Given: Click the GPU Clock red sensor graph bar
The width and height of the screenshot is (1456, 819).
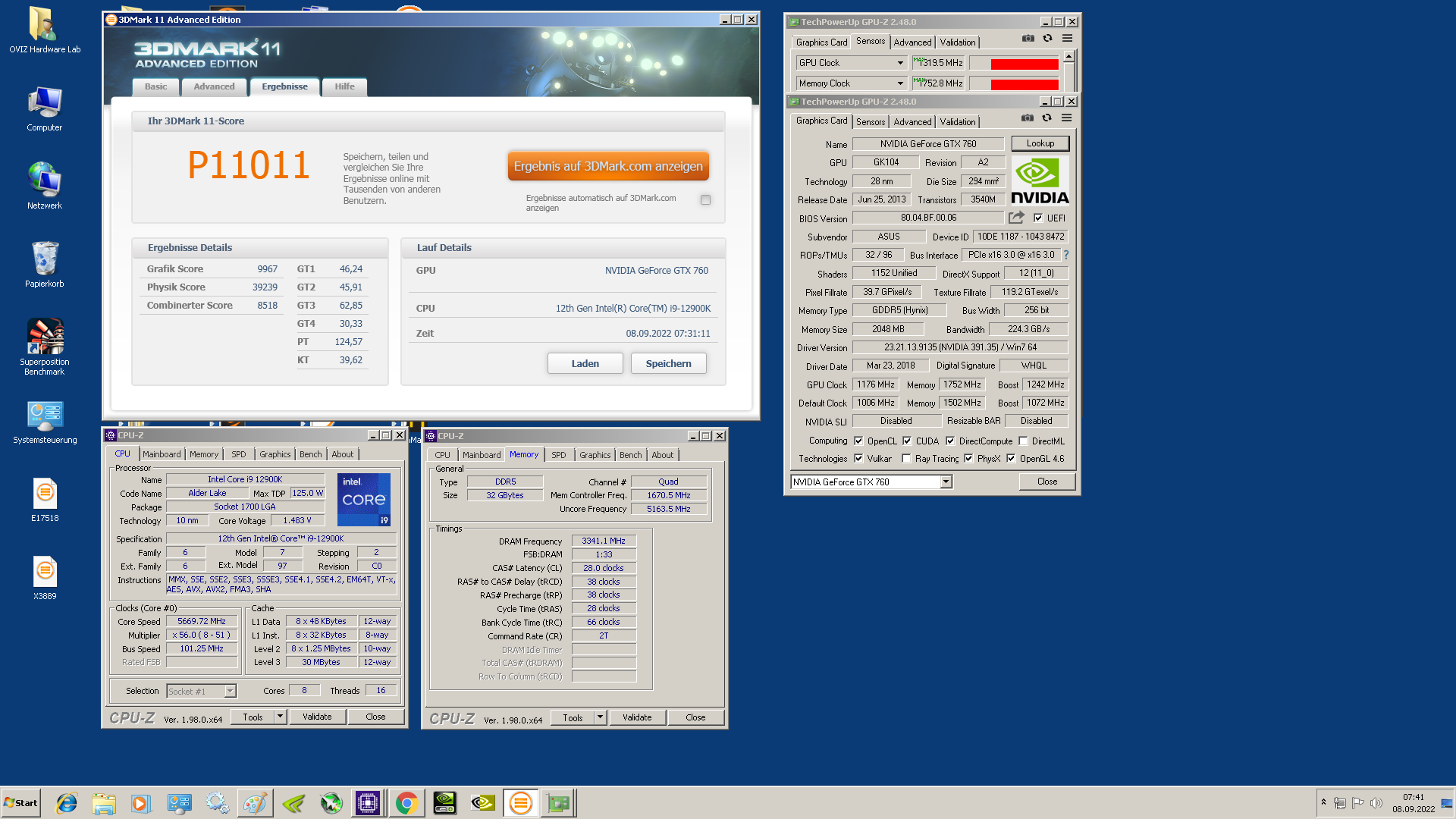Looking at the screenshot, I should pyautogui.click(x=1025, y=64).
